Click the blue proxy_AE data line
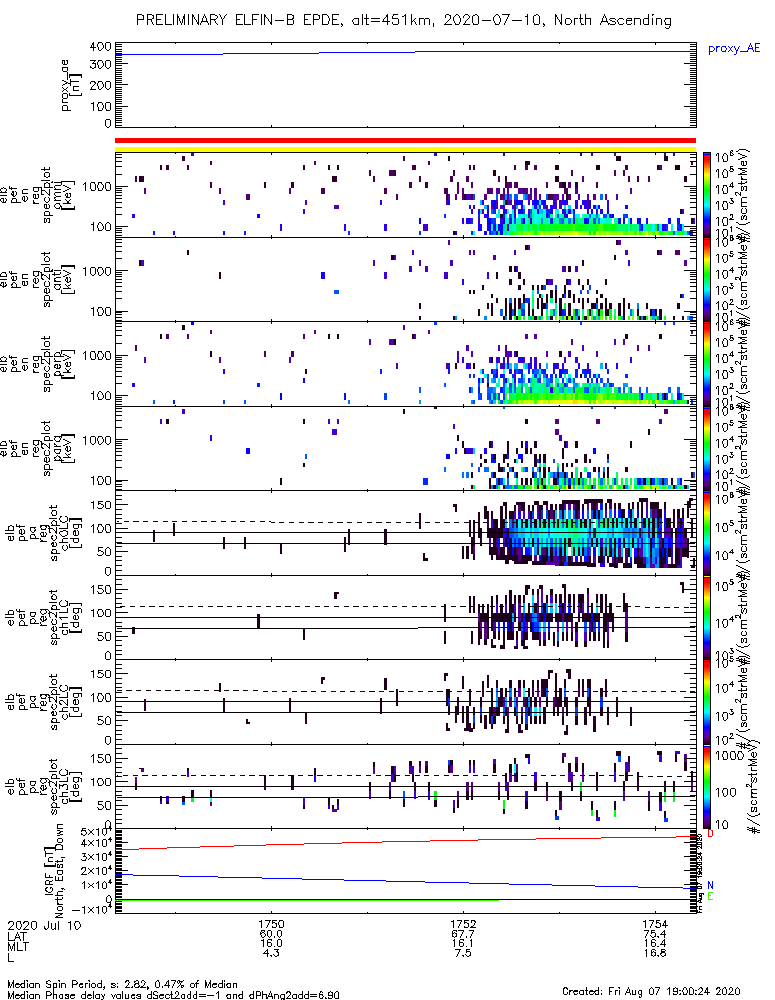The image size is (775, 1000). 405,52
